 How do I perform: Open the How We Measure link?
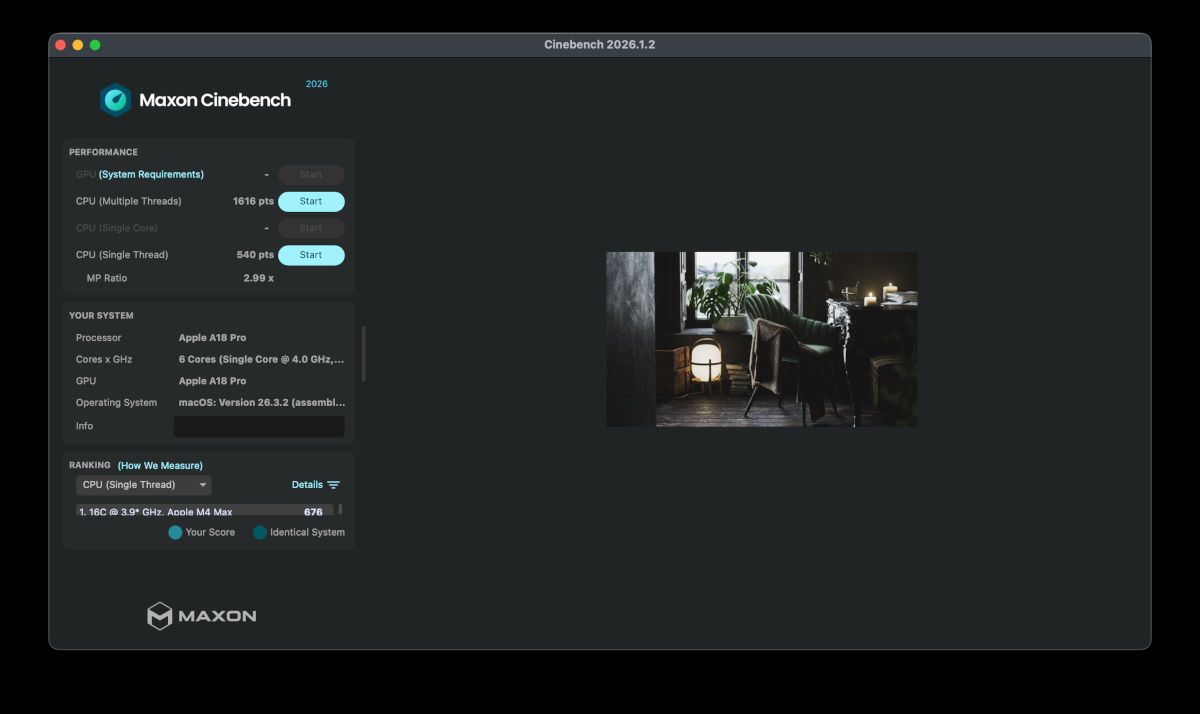coord(160,466)
